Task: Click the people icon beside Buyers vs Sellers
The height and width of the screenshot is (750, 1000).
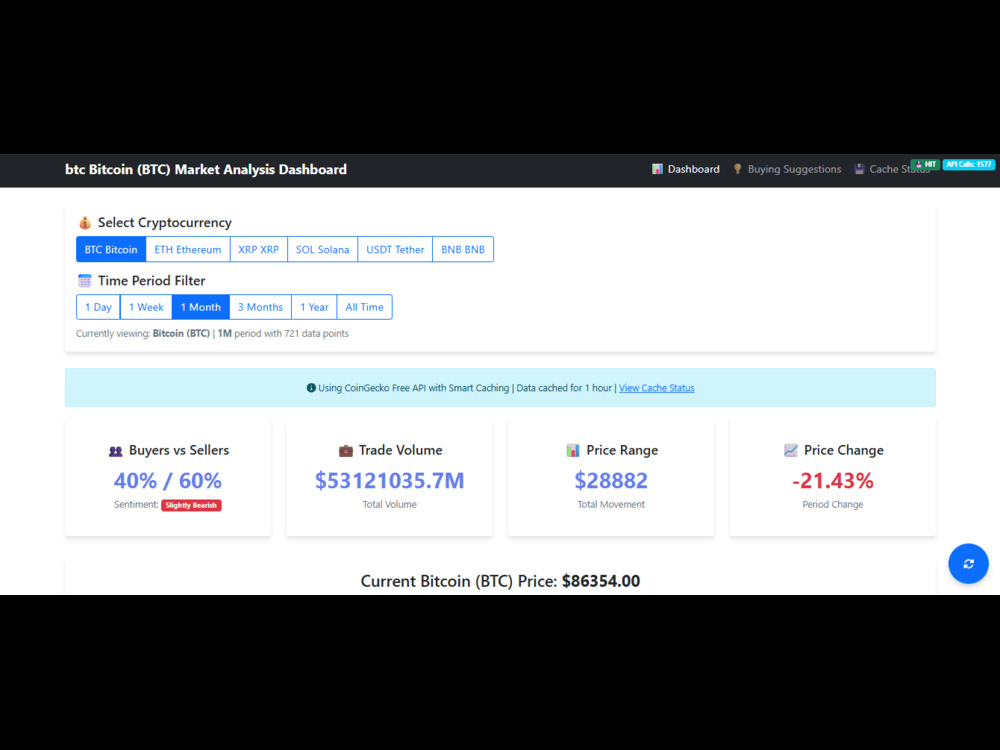Action: pyautogui.click(x=115, y=451)
